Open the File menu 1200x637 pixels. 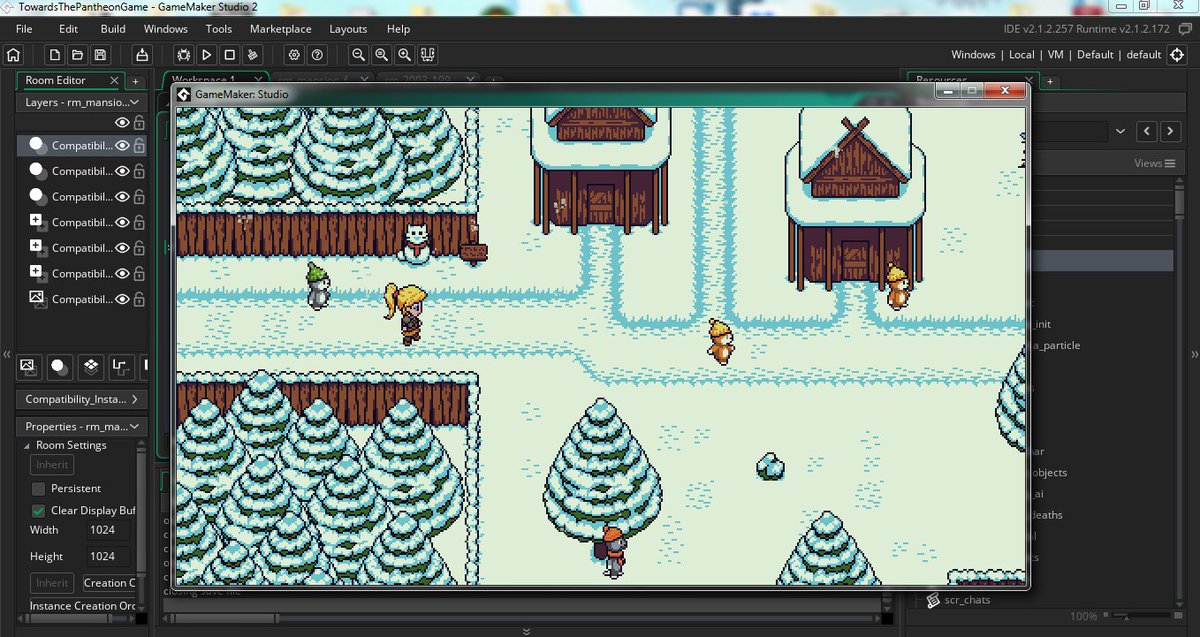coord(24,29)
